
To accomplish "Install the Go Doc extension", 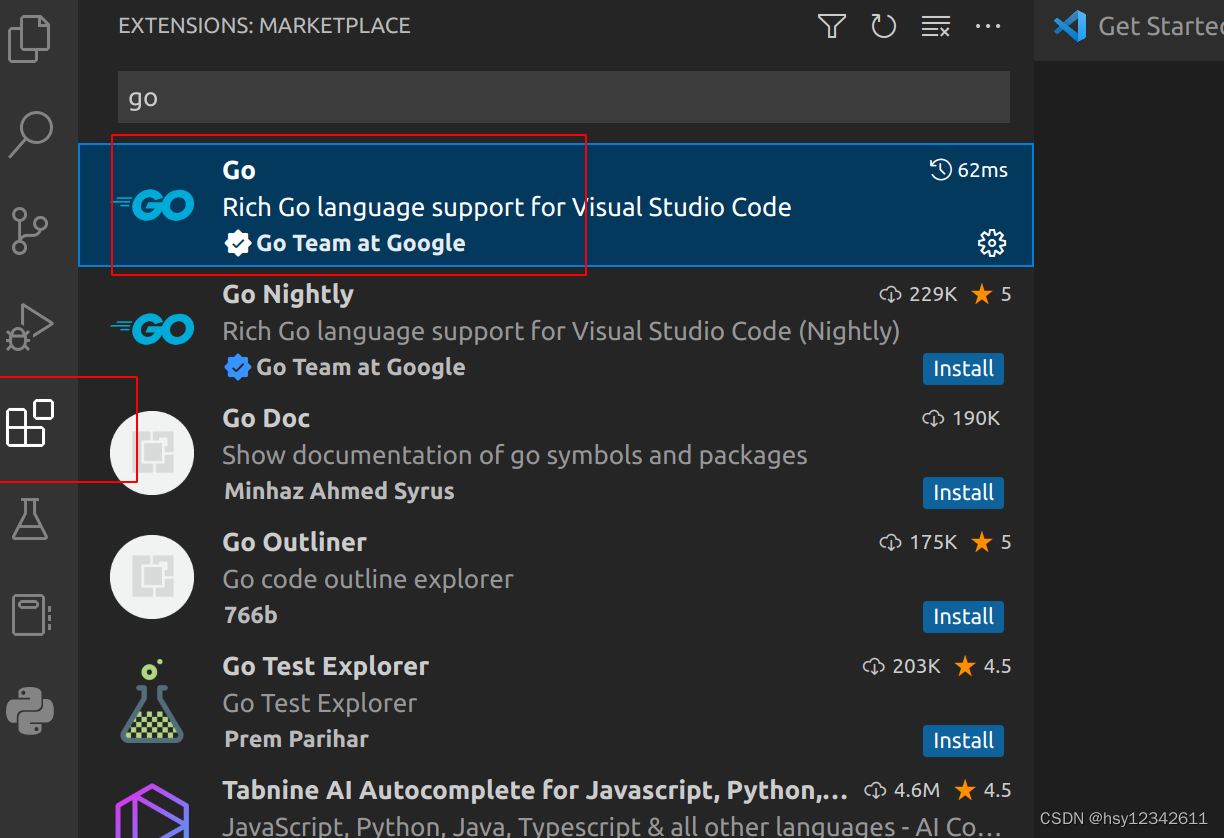I will pos(963,493).
